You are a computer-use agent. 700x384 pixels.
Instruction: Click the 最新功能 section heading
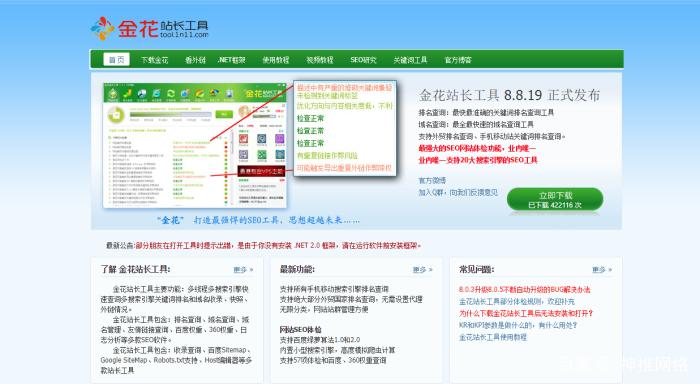[297, 269]
